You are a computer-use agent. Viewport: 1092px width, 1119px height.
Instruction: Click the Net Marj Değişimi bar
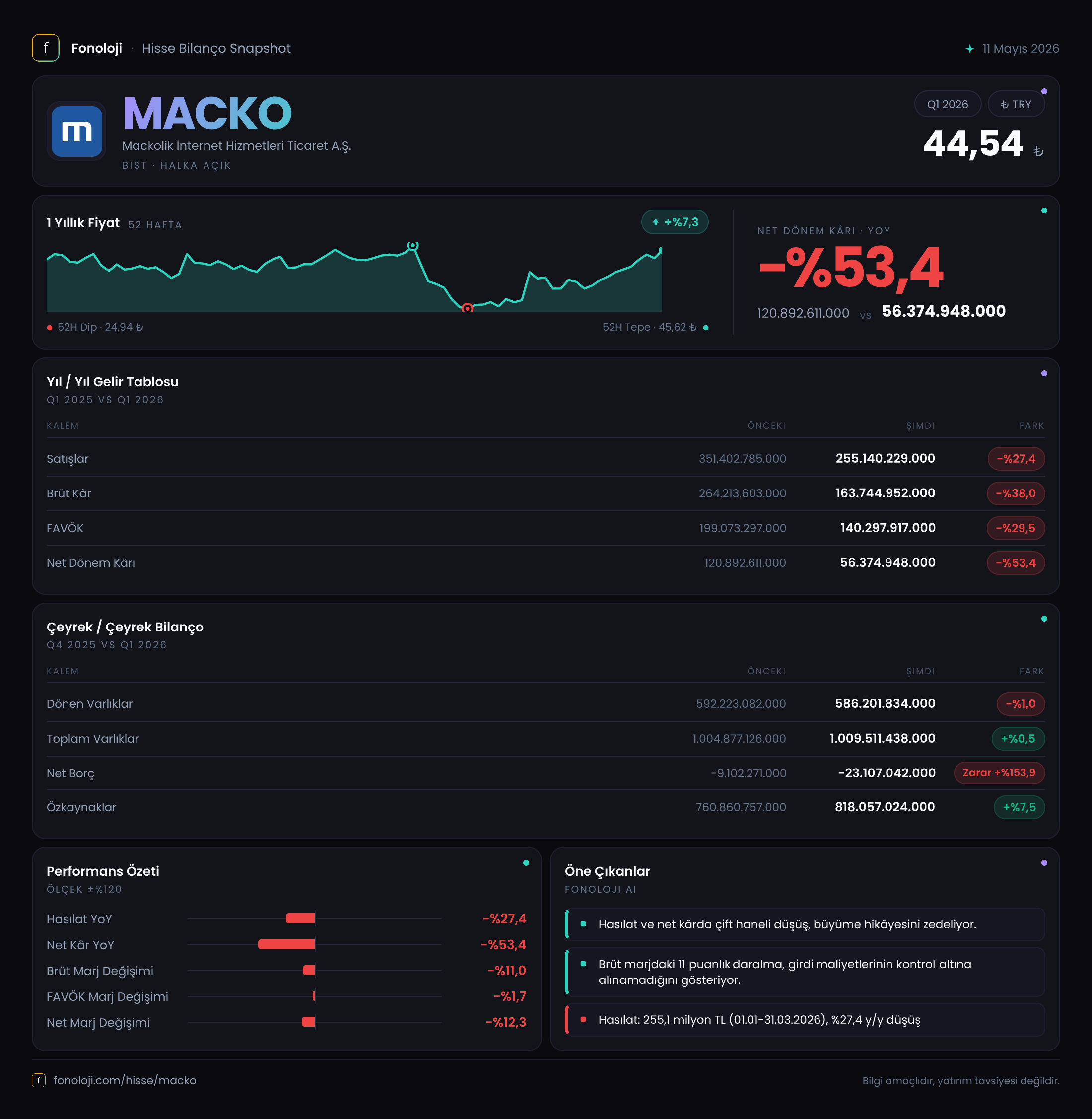[309, 1022]
